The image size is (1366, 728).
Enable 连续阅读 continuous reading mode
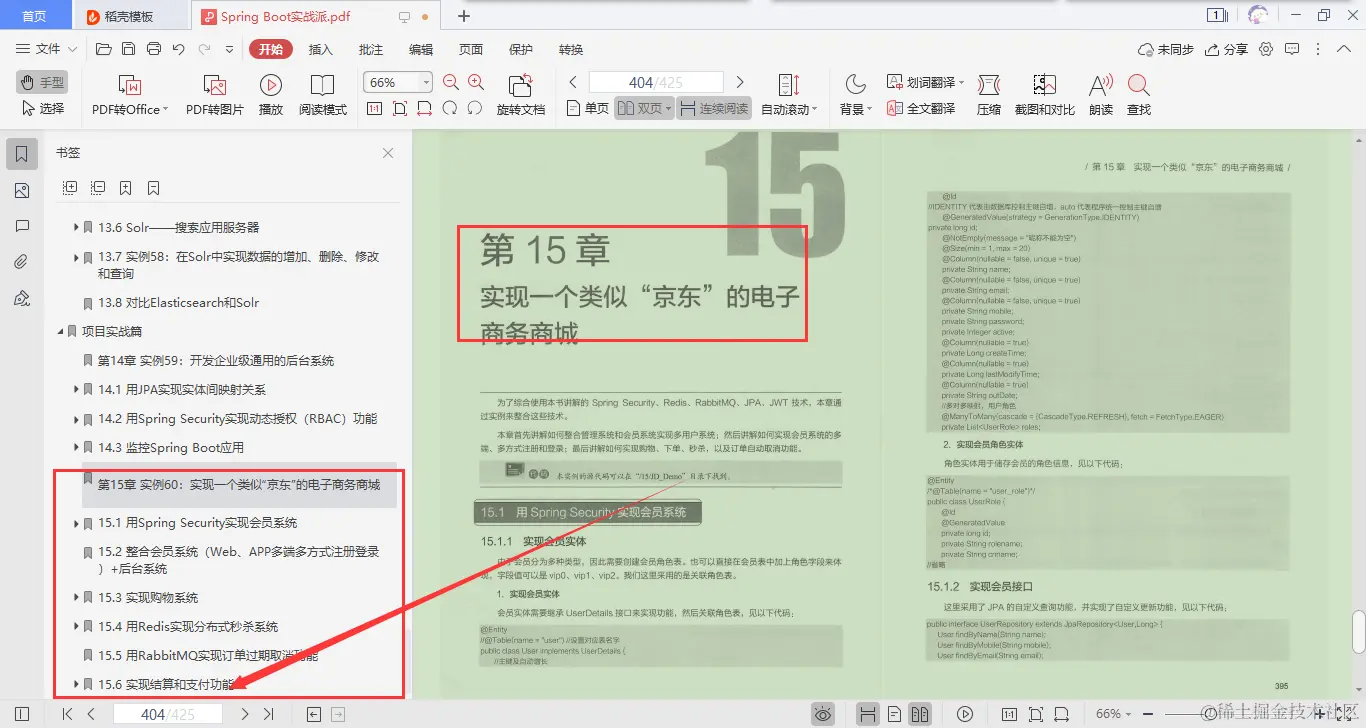(713, 109)
